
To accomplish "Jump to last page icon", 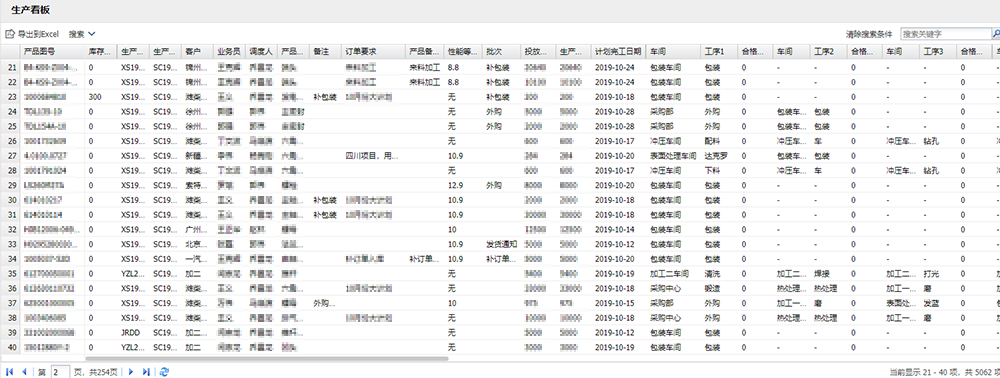I will click(146, 372).
